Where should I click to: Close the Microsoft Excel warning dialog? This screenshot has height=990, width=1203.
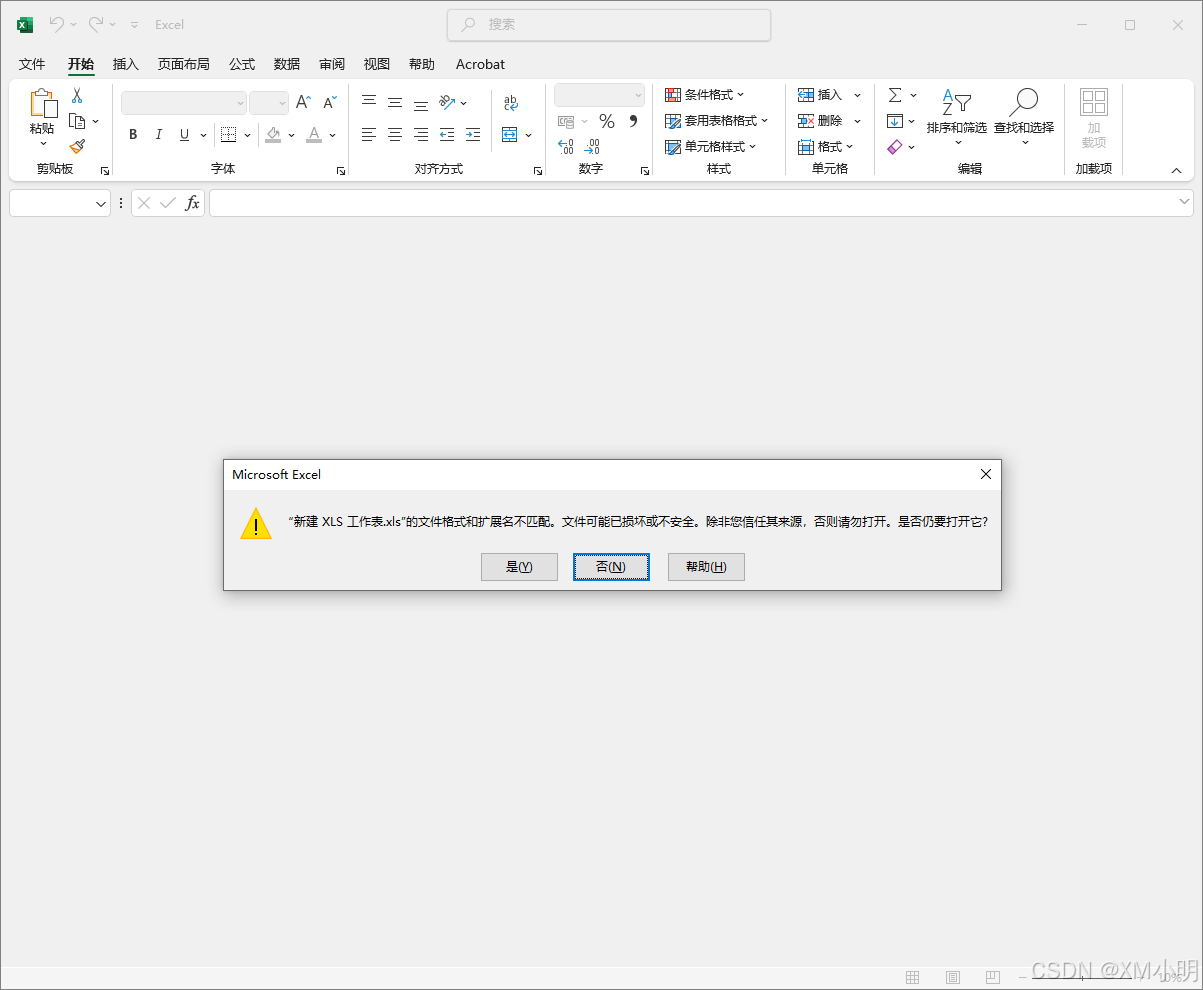point(986,474)
